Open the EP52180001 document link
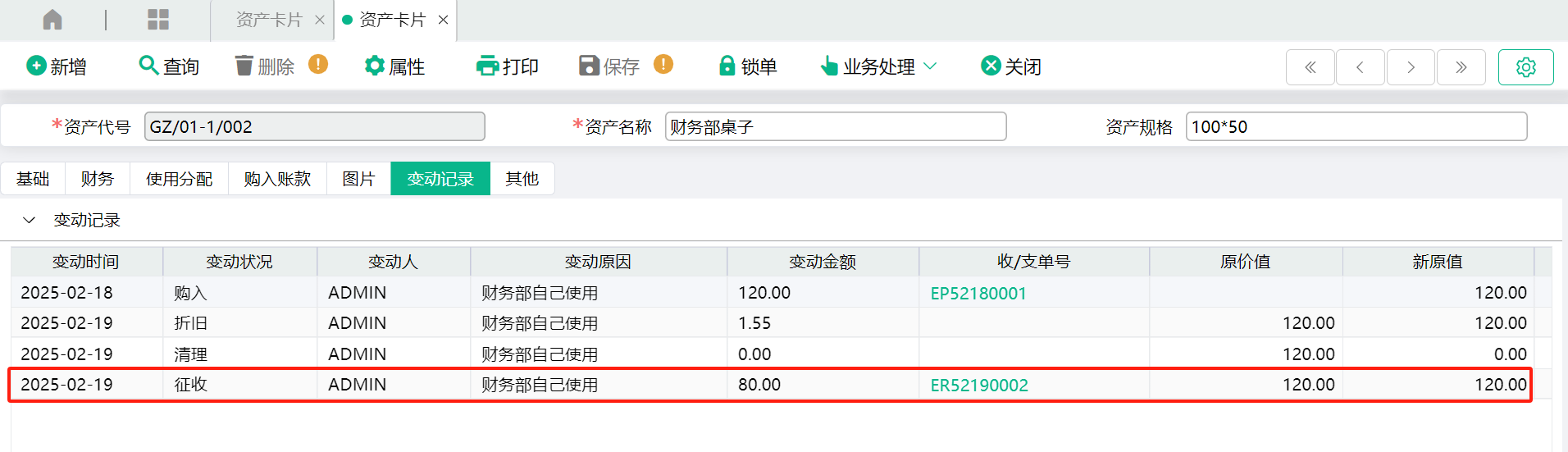 click(x=978, y=293)
